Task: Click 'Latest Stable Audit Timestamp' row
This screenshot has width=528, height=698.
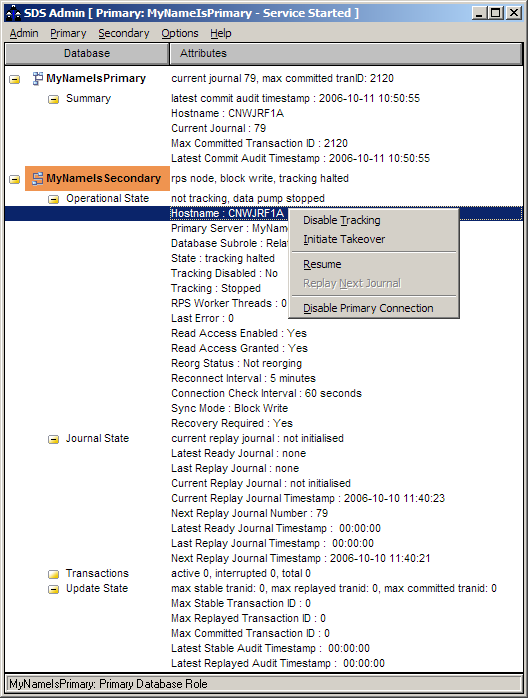Action: click(x=271, y=648)
